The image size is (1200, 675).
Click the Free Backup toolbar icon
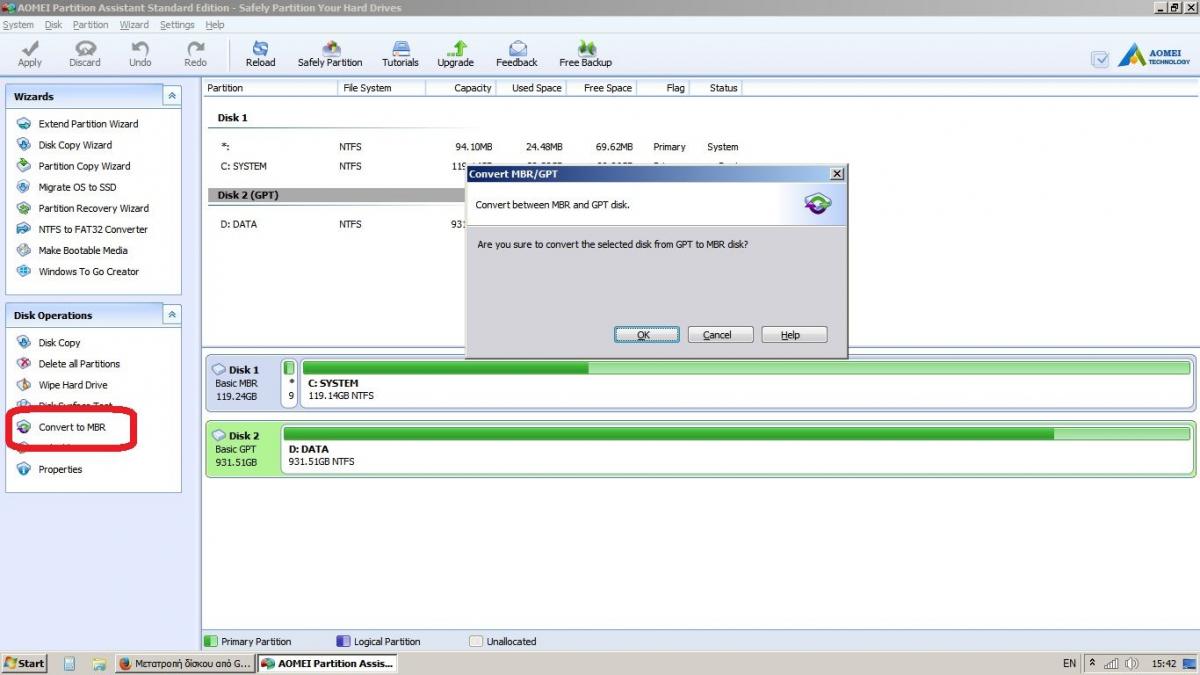click(x=585, y=54)
